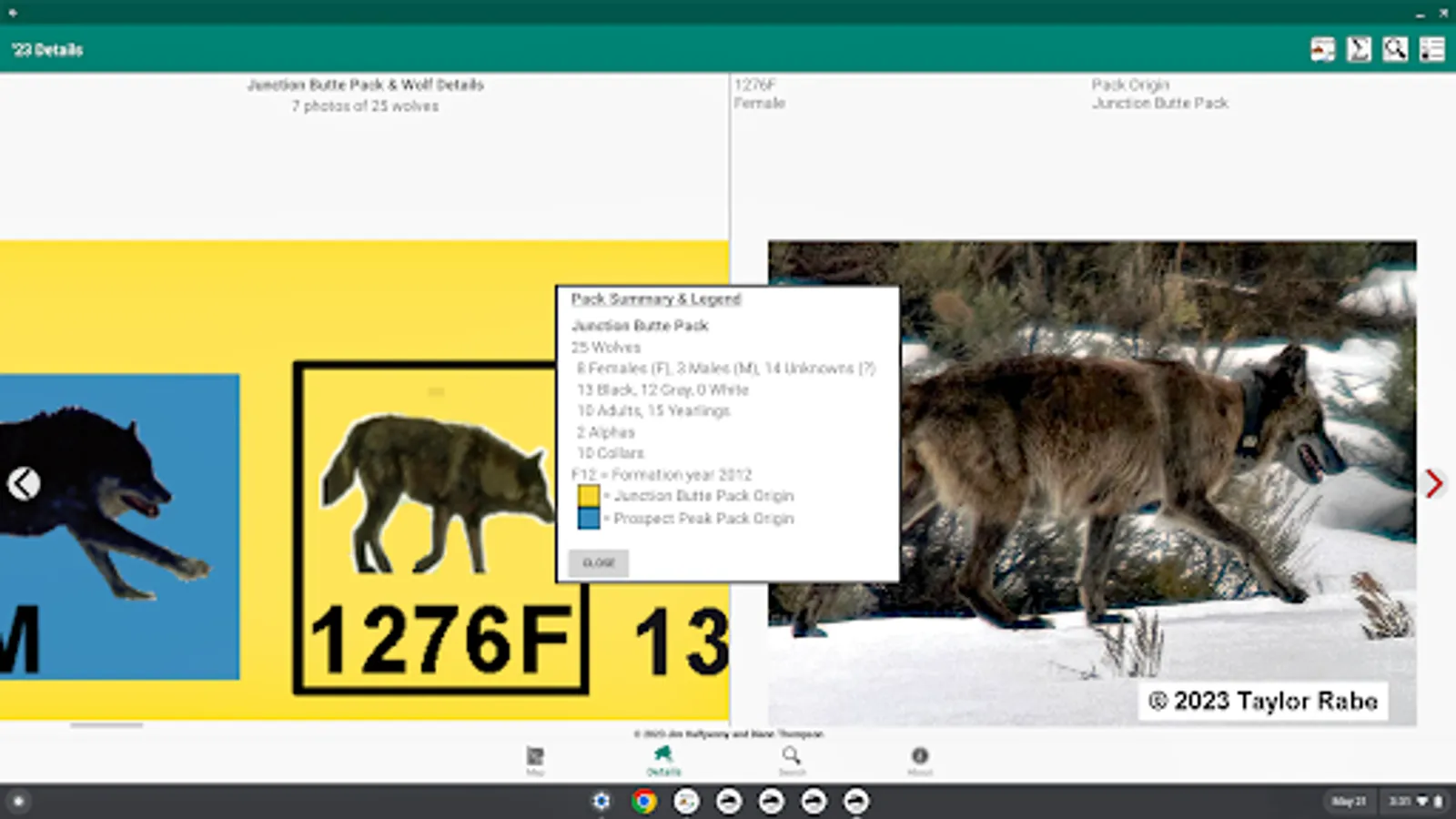This screenshot has width=1456, height=819.
Task: Open the Search tab in bottom navigation
Action: coord(792,760)
